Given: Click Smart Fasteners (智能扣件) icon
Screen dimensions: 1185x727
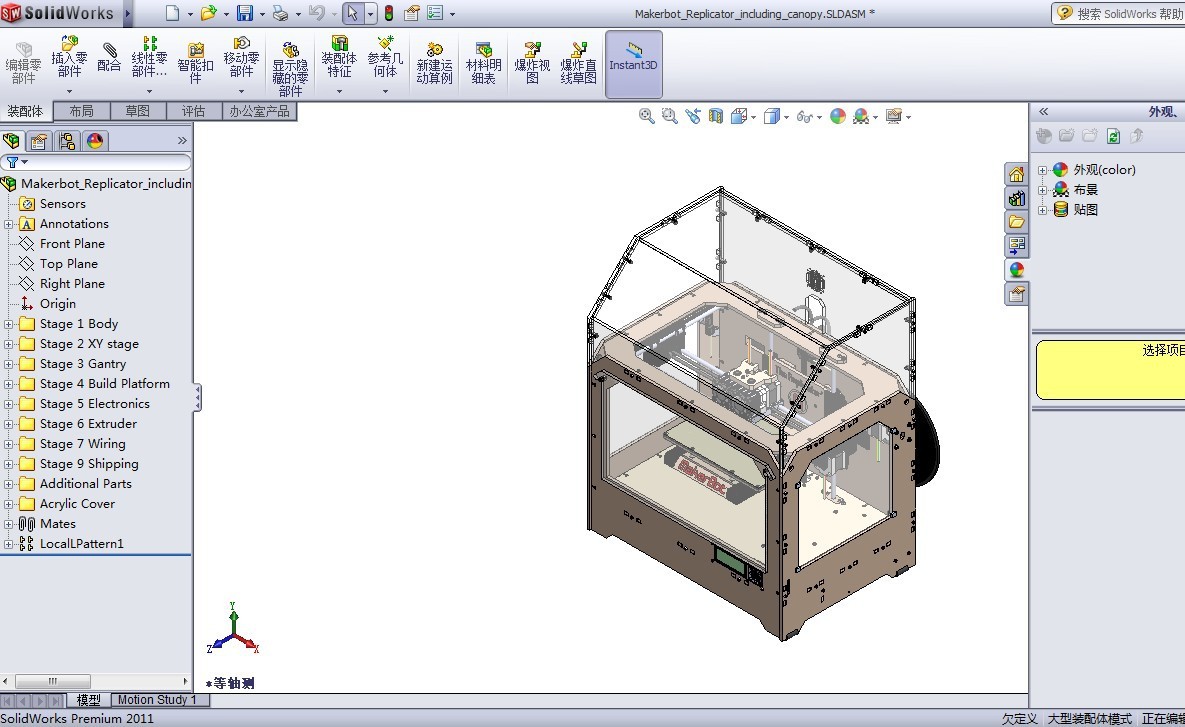Looking at the screenshot, I should coord(195,63).
